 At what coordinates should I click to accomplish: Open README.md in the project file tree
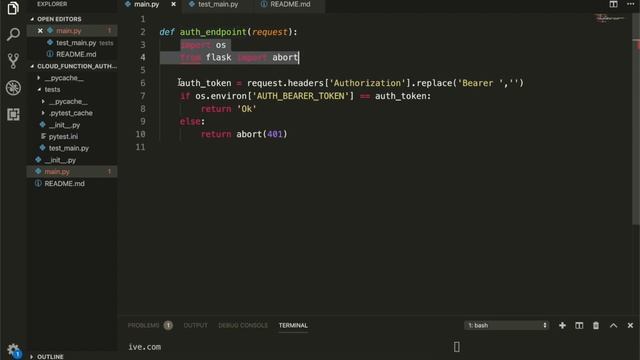click(x=64, y=183)
